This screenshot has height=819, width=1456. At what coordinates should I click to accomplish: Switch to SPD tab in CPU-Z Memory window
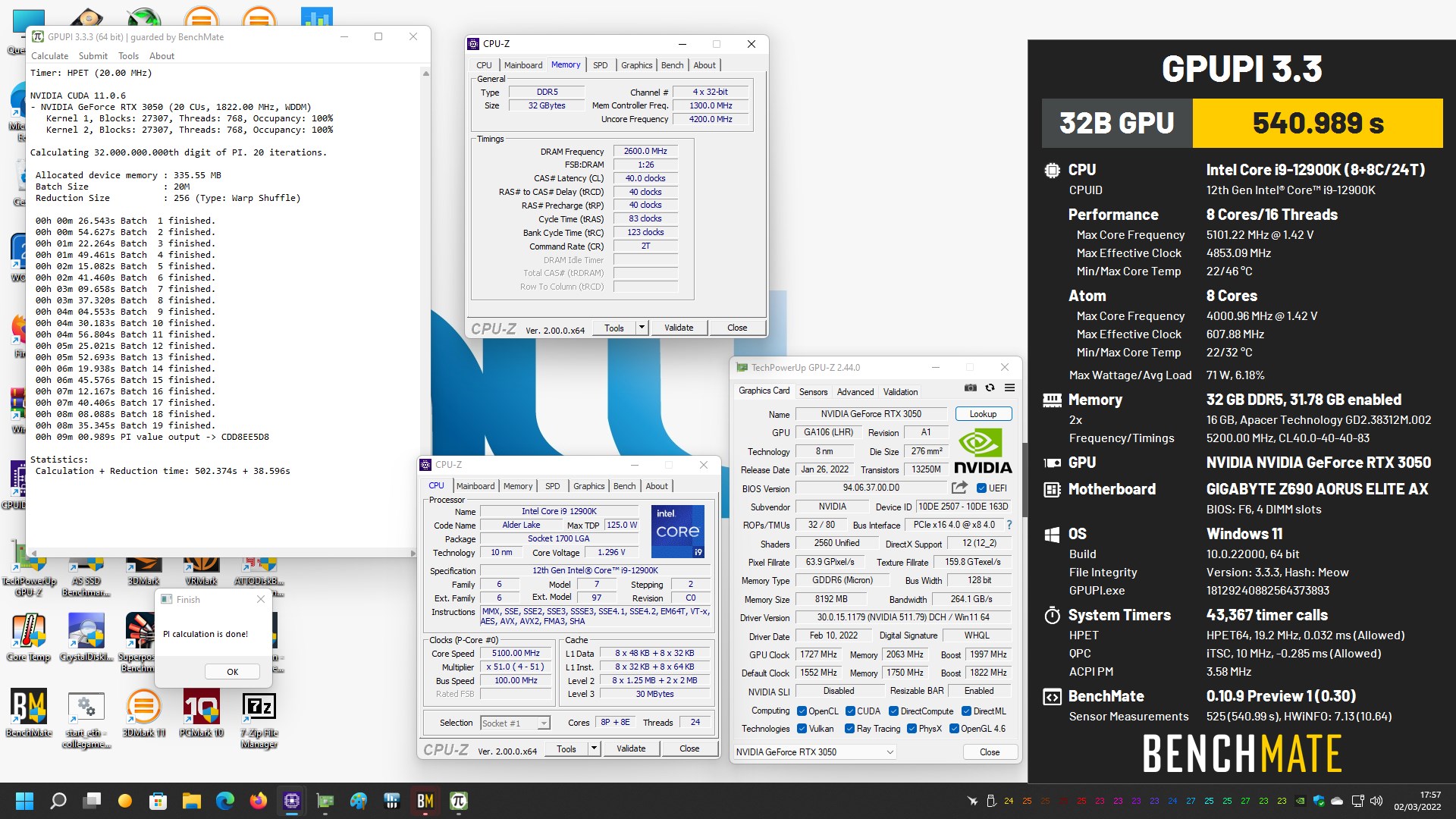pyautogui.click(x=600, y=65)
